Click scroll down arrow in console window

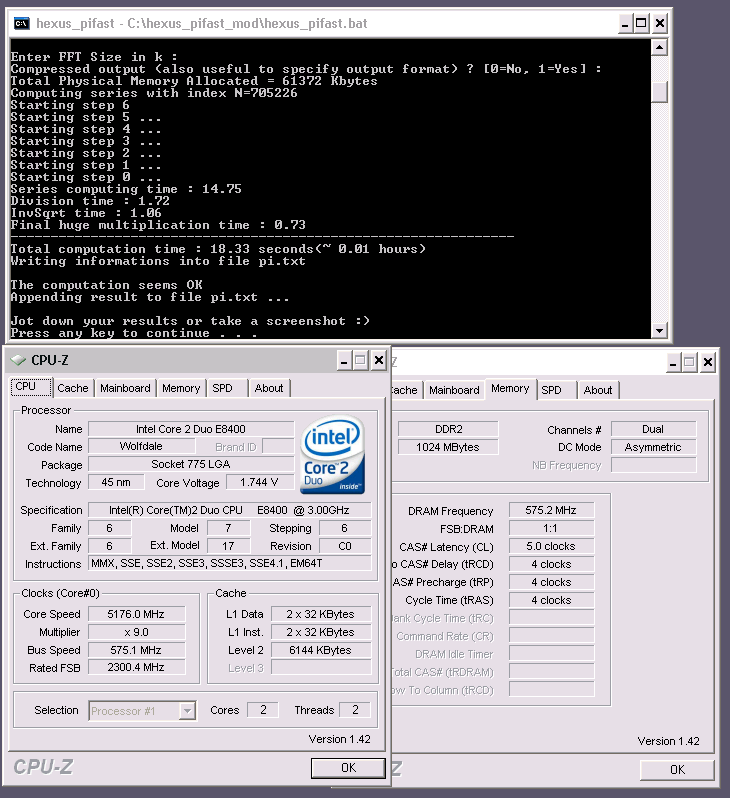(x=659, y=331)
